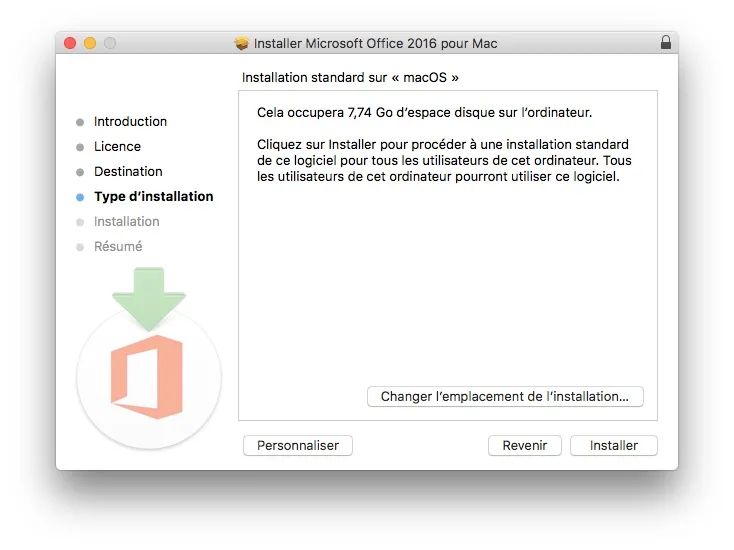Viewport: 734px width, 550px height.
Task: Click the Office logo with green arrow
Action: click(149, 358)
